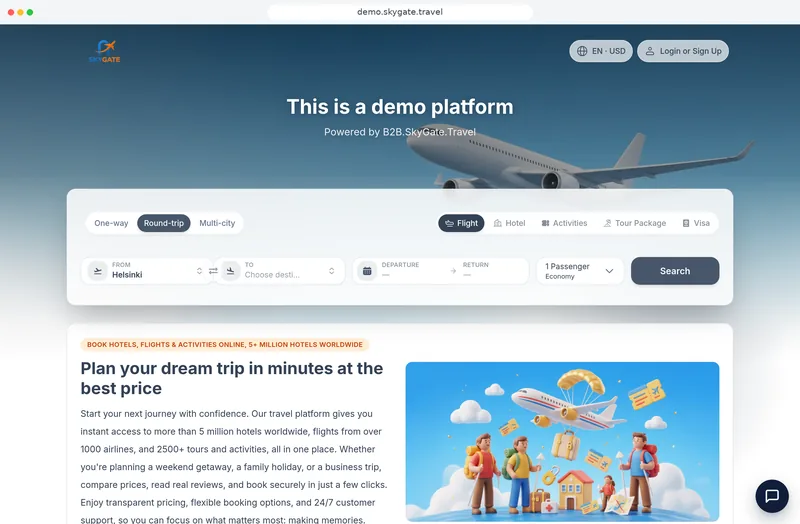Expand the 1 Passenger Economy dropdown
Image resolution: width=800 pixels, height=524 pixels.
(580, 271)
